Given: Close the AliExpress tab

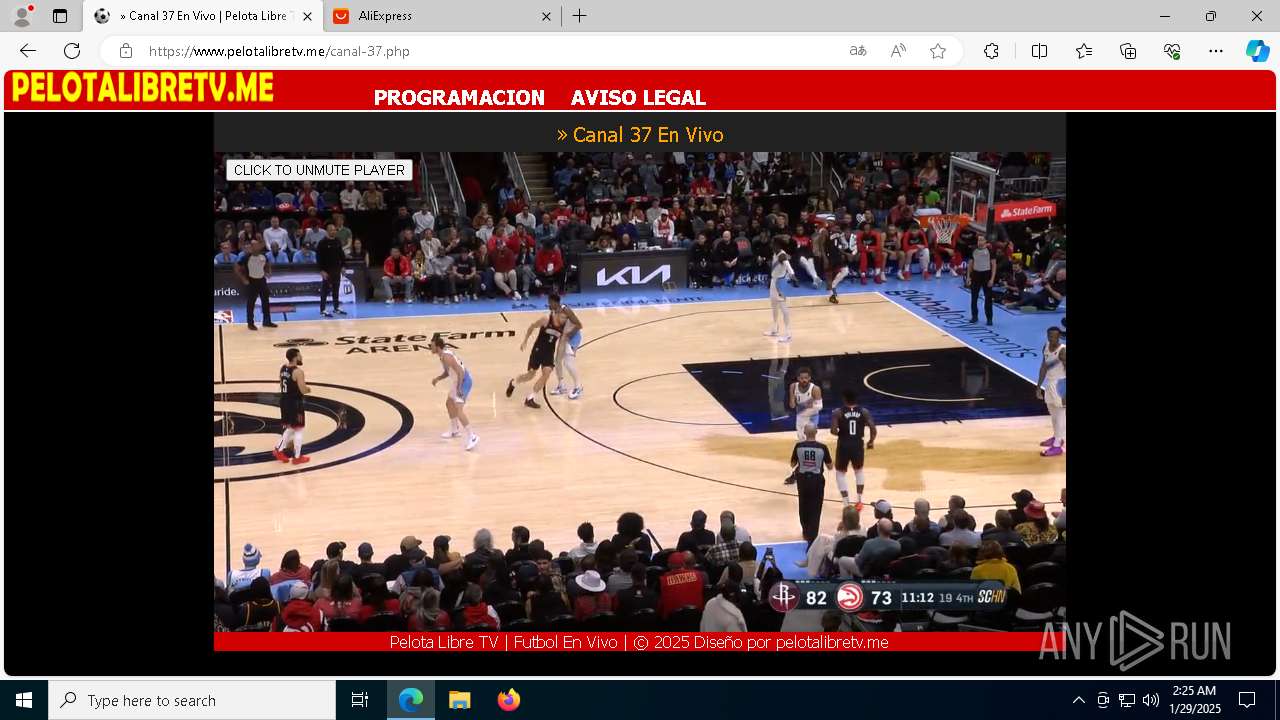Looking at the screenshot, I should 546,16.
